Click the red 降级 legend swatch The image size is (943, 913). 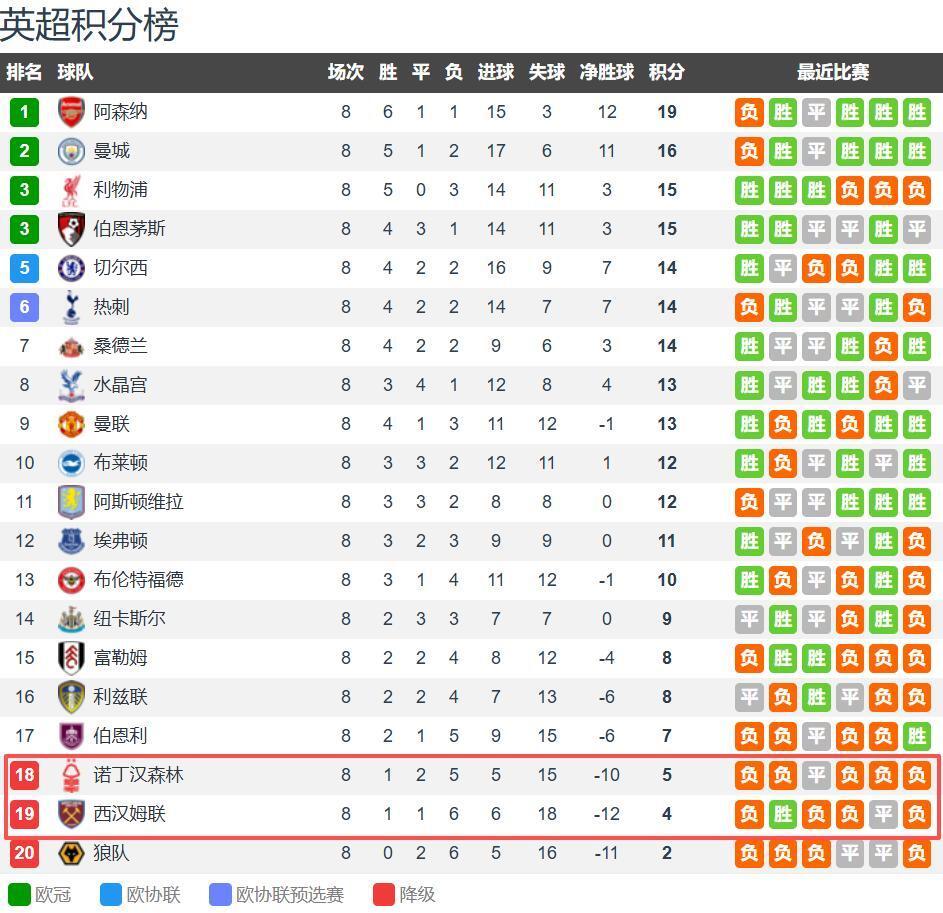coord(384,894)
